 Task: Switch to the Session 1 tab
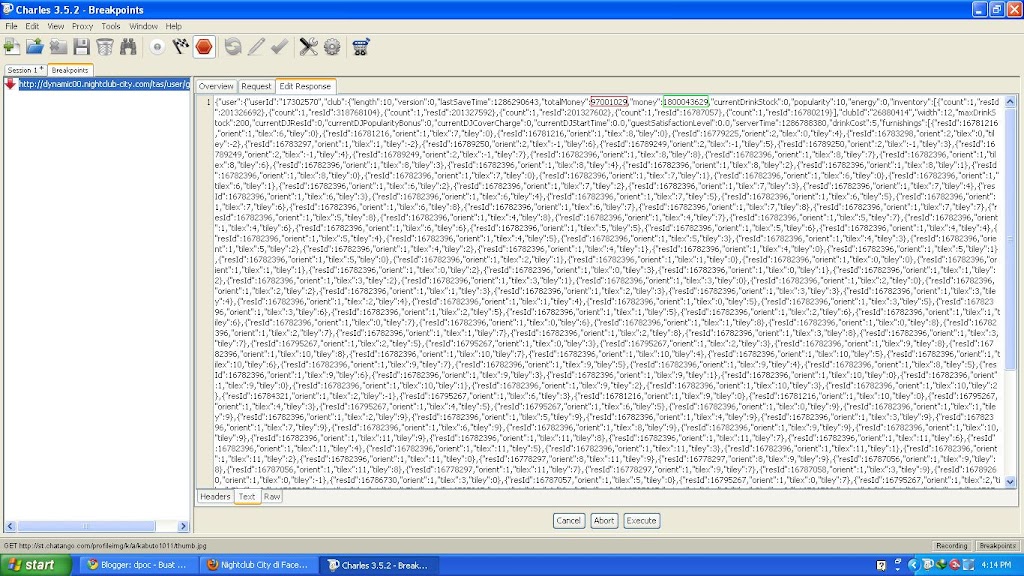(25, 70)
